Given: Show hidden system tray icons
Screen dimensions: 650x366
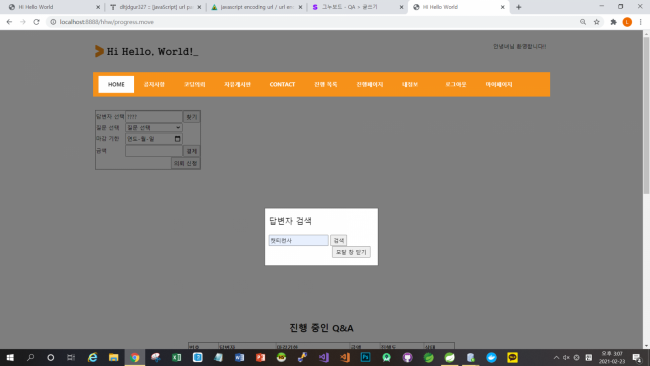Looking at the screenshot, I should click(x=556, y=357).
